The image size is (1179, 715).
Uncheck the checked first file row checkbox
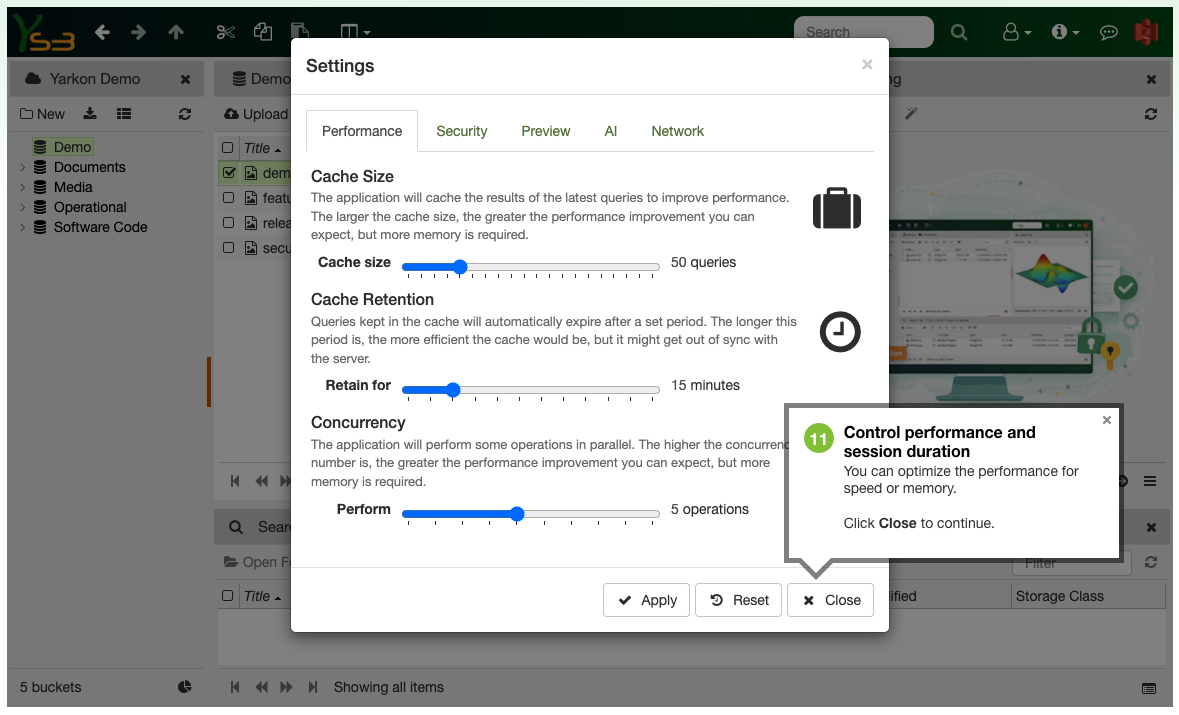click(x=229, y=173)
